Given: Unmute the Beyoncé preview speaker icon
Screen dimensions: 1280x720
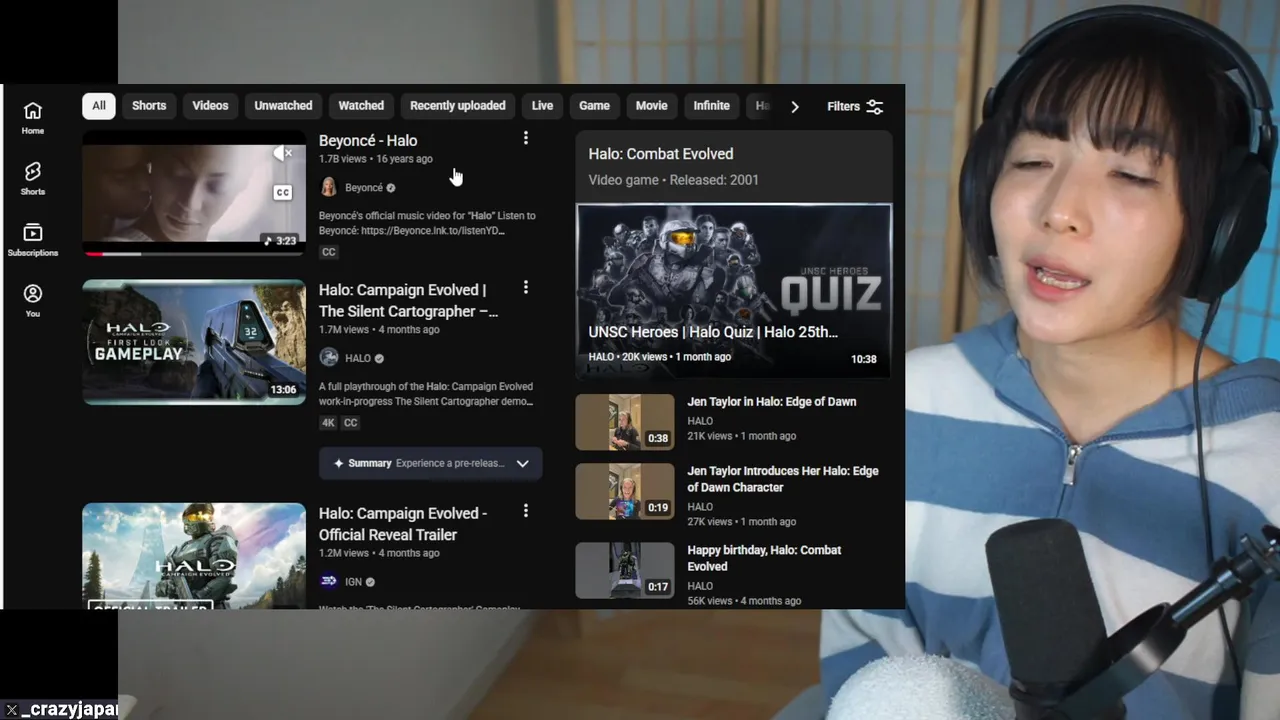Looking at the screenshot, I should (283, 153).
